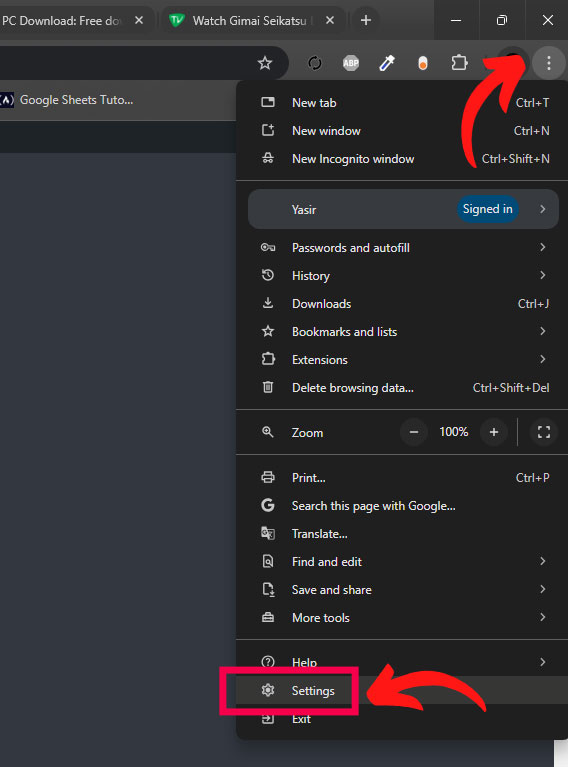Image resolution: width=568 pixels, height=767 pixels.
Task: Choose Delete browsing data...
Action: [402, 387]
